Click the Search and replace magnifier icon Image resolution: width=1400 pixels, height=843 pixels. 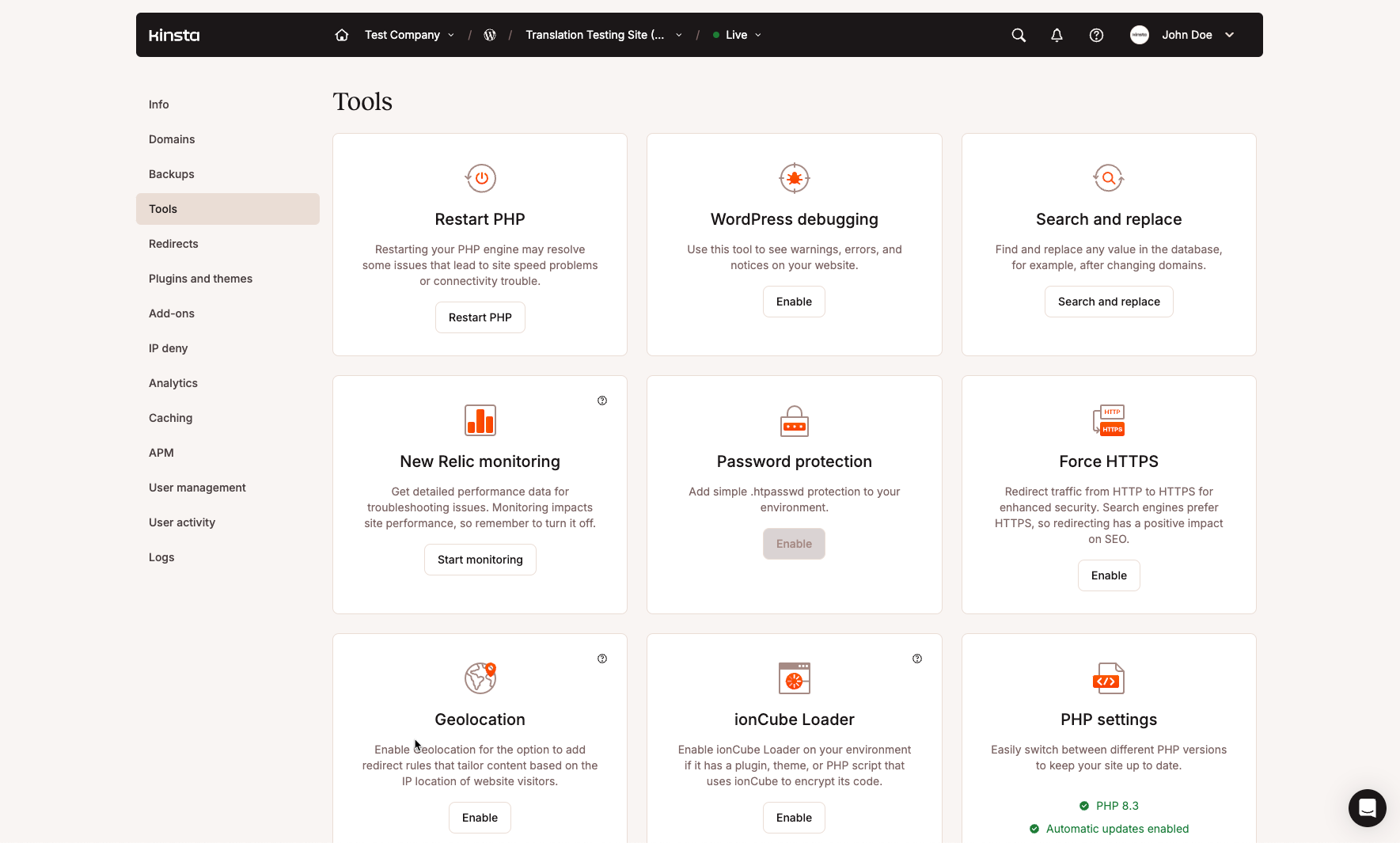coord(1109,178)
